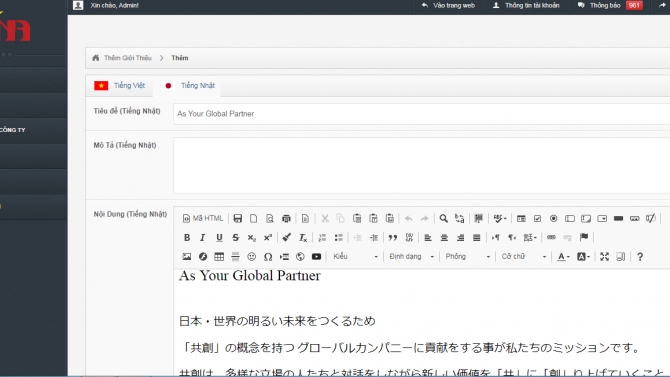Open the spell checker dropdown
Image resolution: width=670 pixels, height=377 pixels.
[x=500, y=218]
